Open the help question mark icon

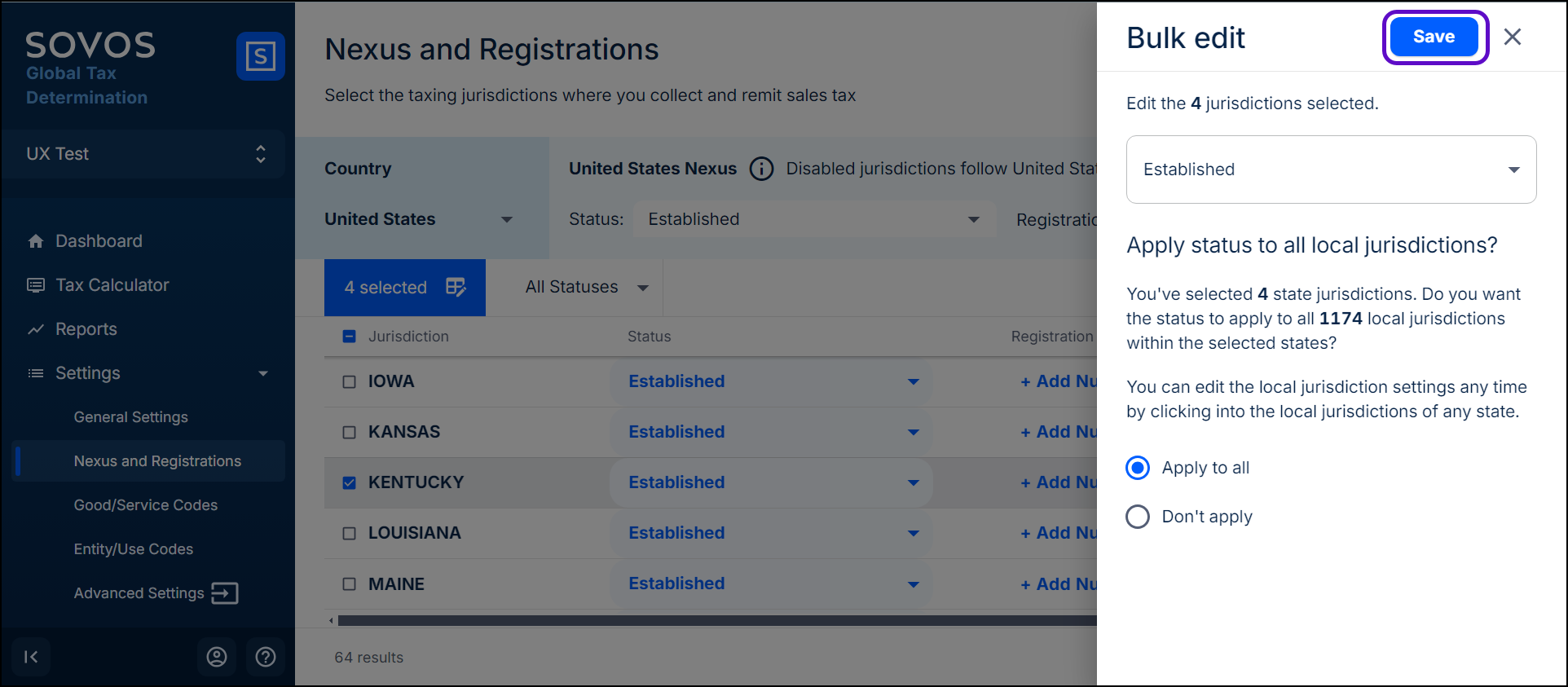266,657
